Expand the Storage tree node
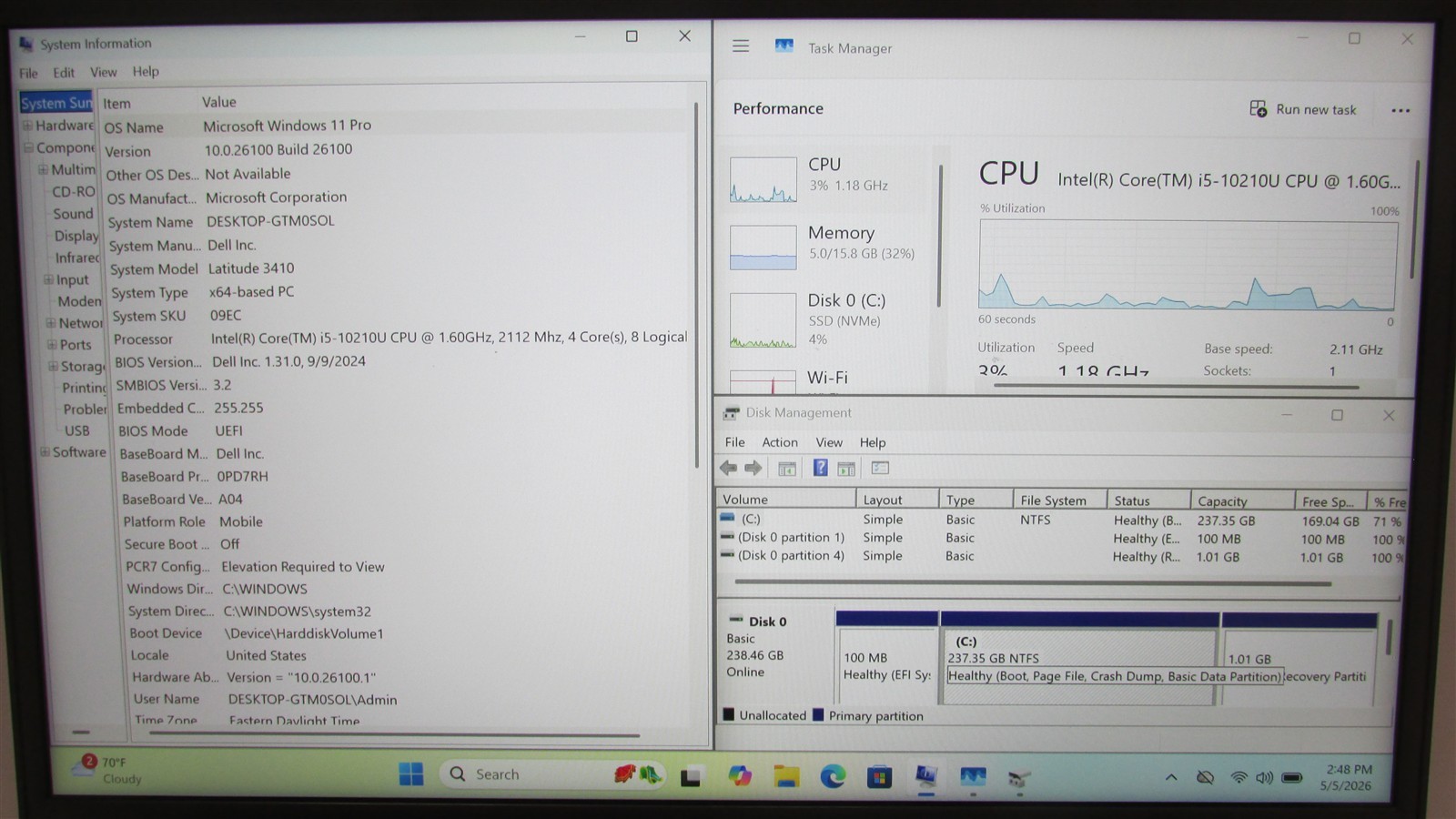 pyautogui.click(x=53, y=366)
